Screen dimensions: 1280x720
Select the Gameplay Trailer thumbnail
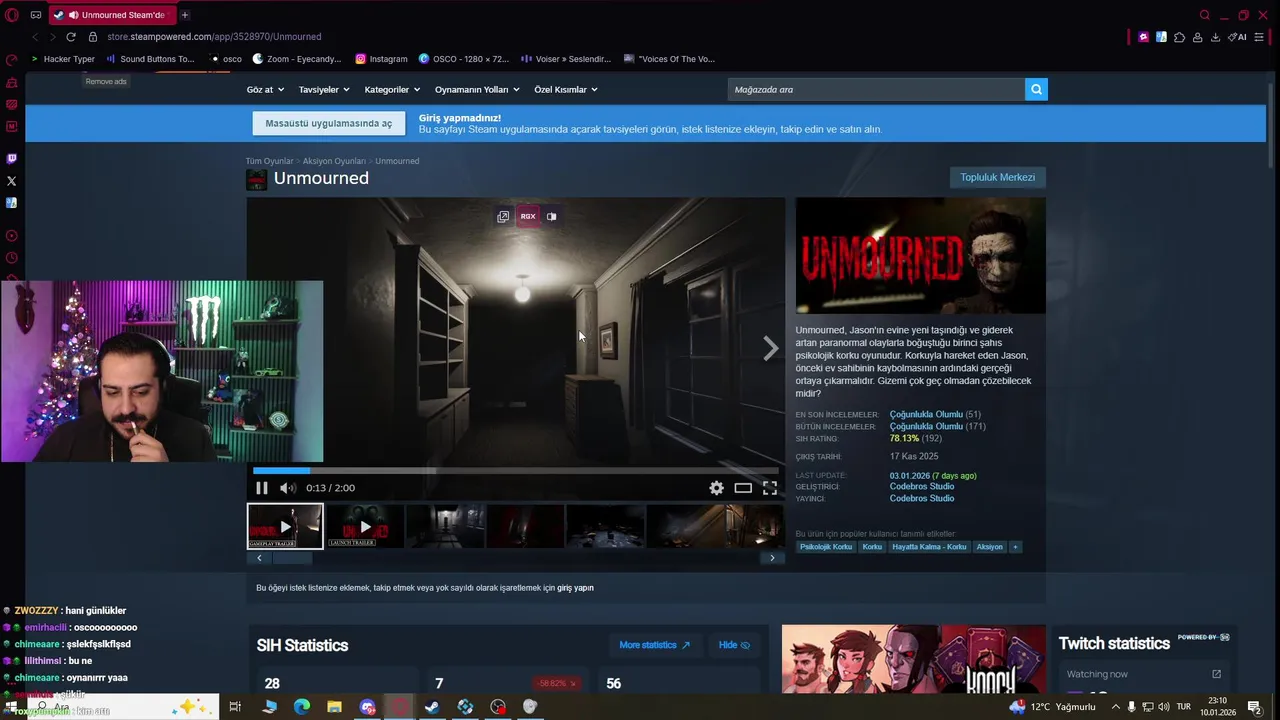pos(285,526)
